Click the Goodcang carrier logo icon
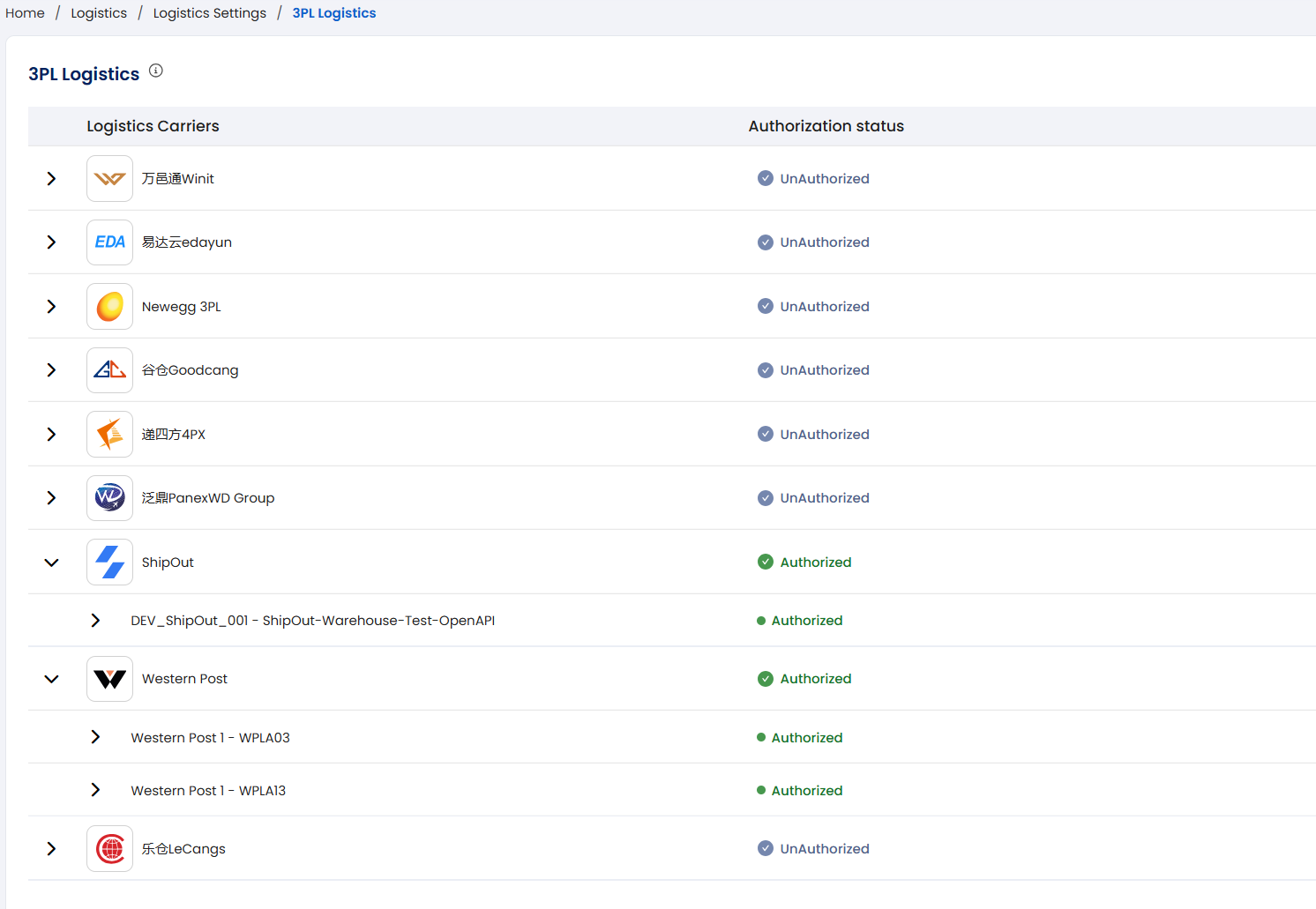 point(109,370)
